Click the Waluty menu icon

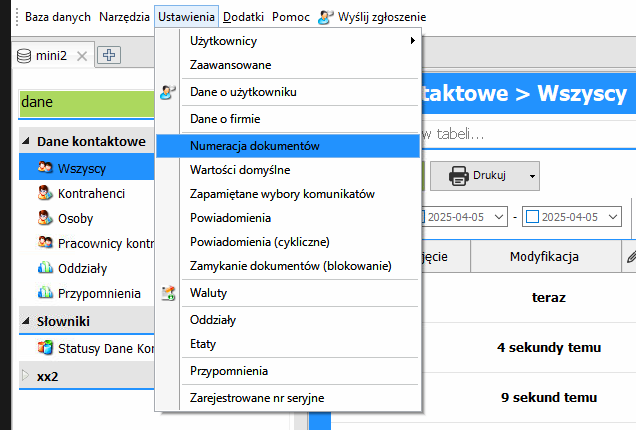coord(168,293)
